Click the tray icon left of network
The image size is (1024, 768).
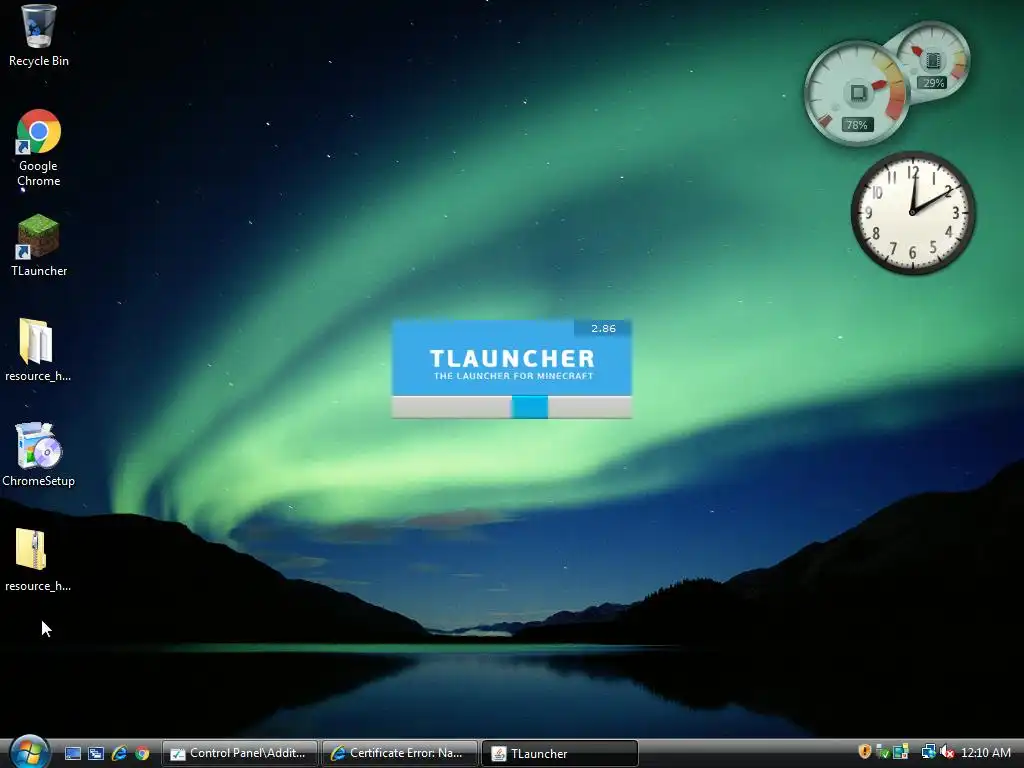tap(901, 752)
